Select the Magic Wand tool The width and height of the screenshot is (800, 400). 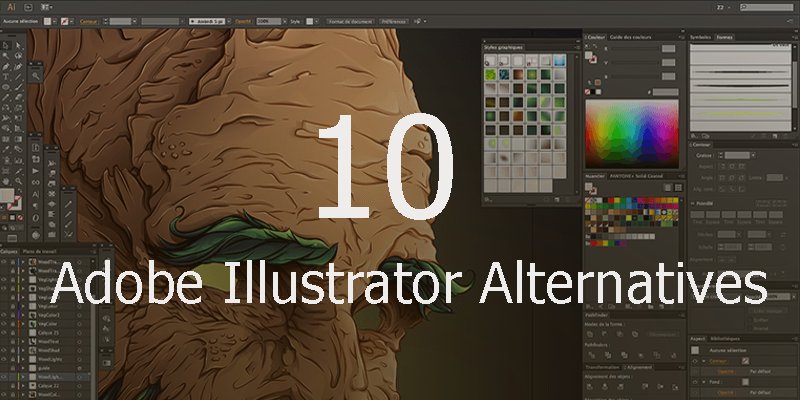pos(6,56)
